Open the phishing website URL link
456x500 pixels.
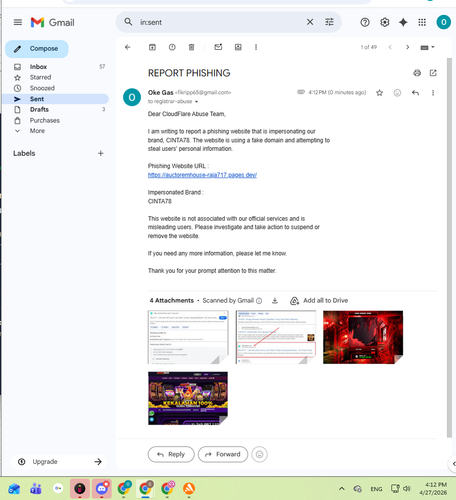pos(202,175)
